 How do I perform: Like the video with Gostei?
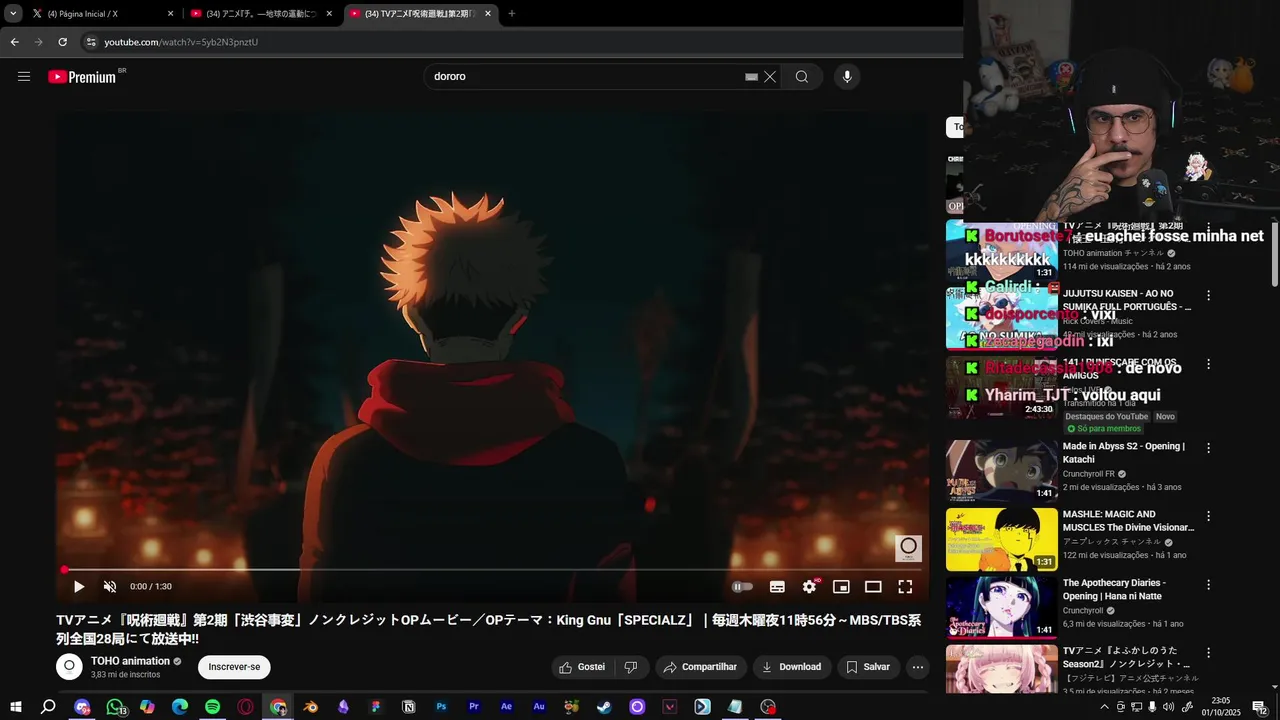tap(582, 667)
